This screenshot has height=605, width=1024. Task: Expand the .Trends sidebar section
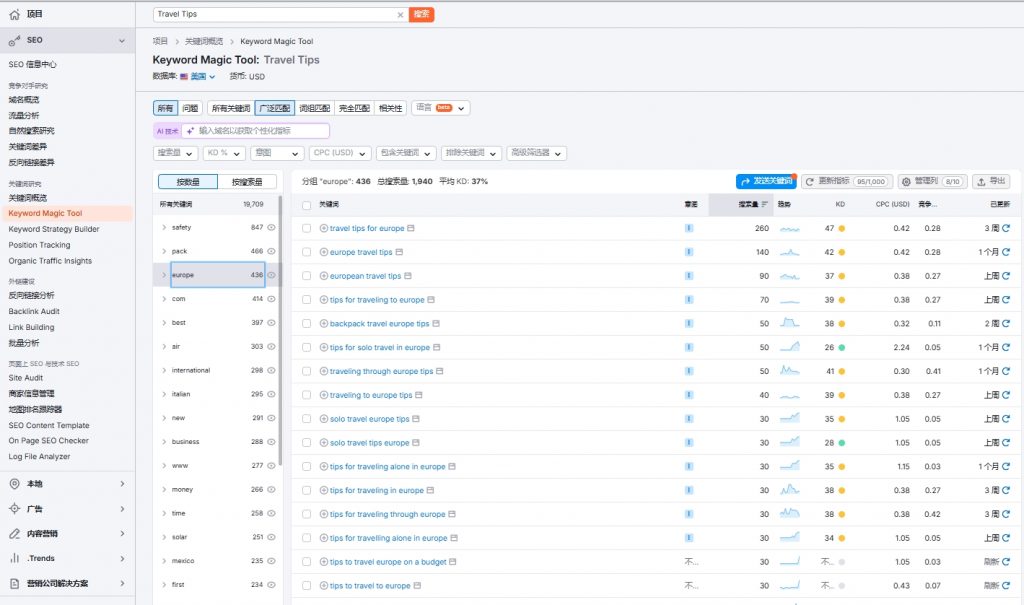point(122,559)
